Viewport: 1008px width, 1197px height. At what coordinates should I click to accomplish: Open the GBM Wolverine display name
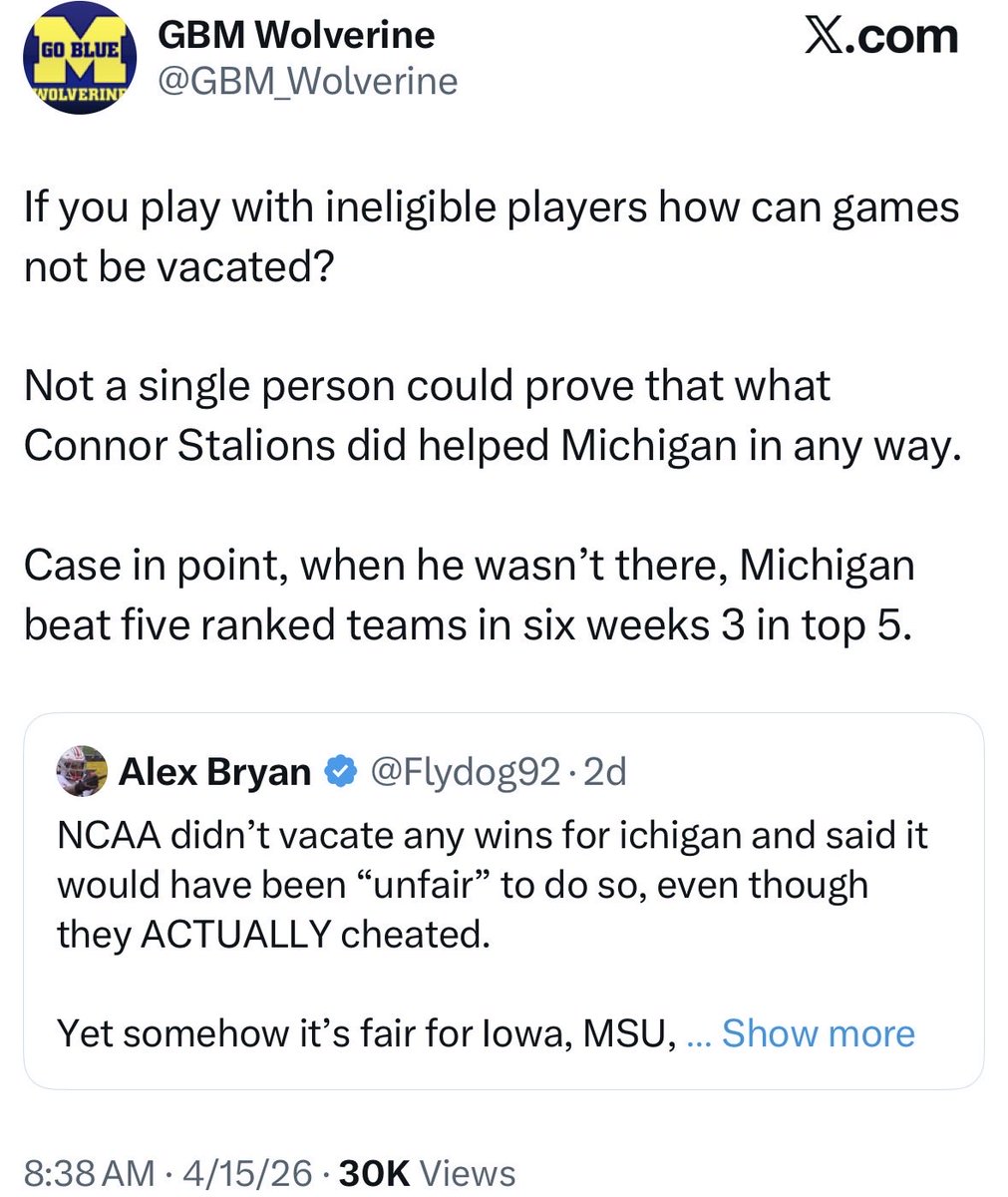tap(296, 36)
